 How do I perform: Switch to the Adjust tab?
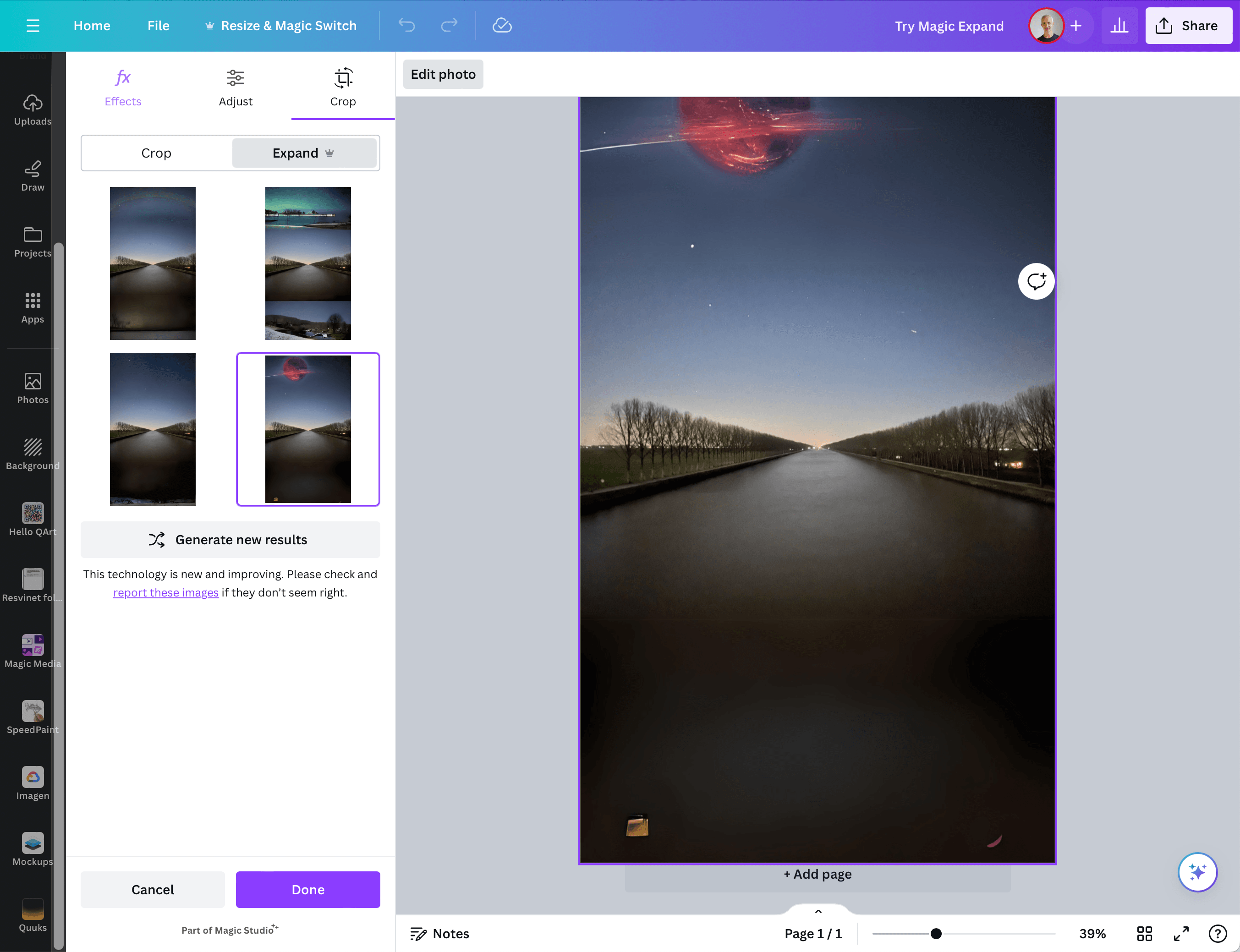coord(235,87)
